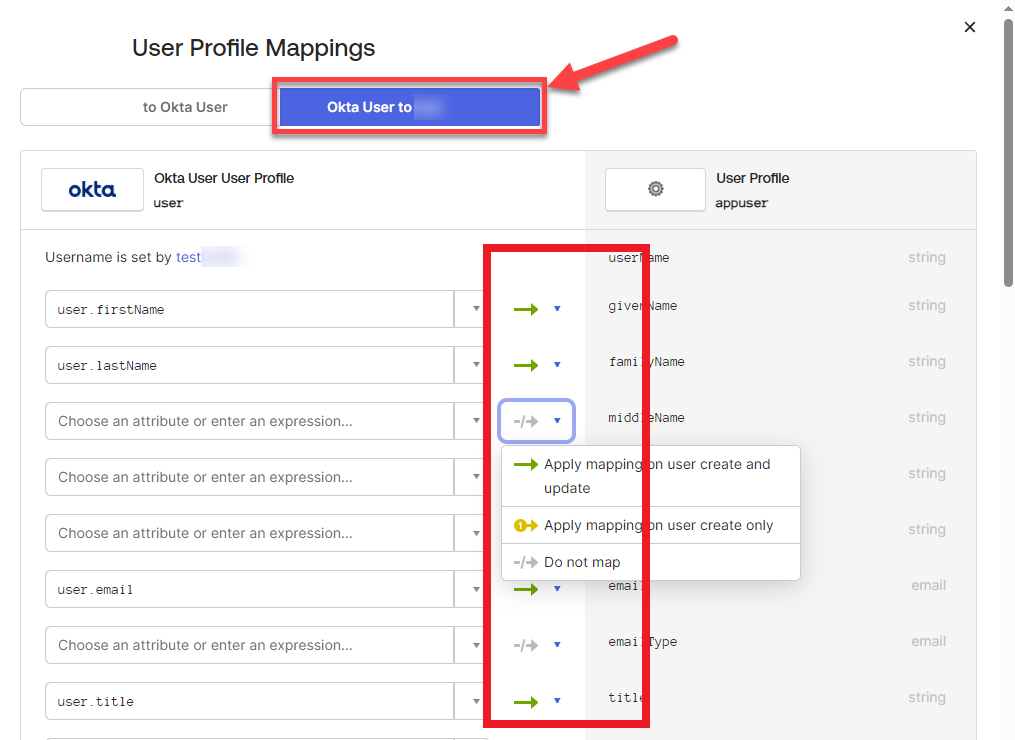Click the vertical scrollbar thumb
1015x740 pixels.
click(1009, 152)
